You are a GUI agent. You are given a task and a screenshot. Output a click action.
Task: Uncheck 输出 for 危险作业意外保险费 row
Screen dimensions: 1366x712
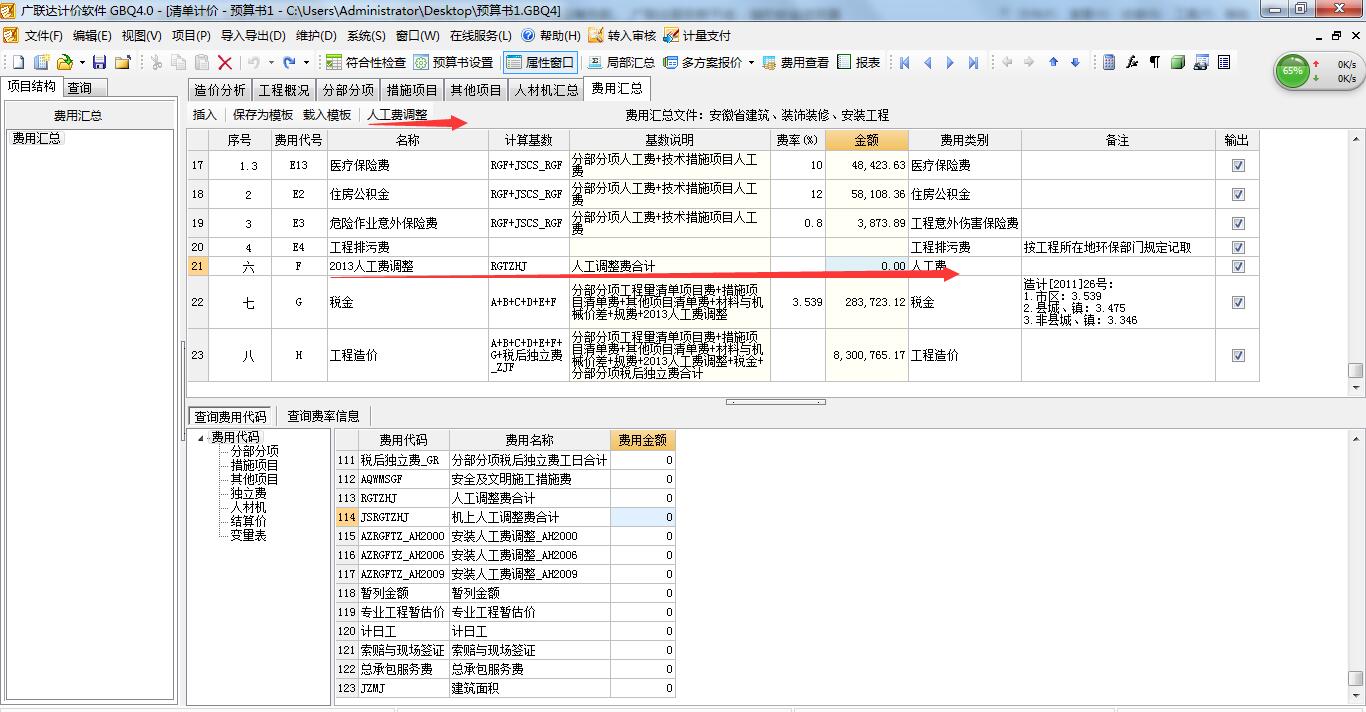coord(1238,224)
